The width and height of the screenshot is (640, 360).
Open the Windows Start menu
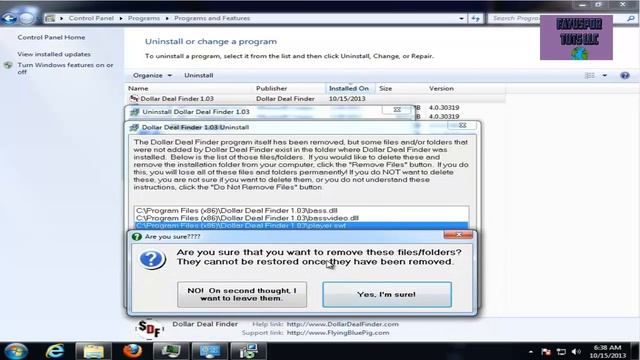pyautogui.click(x=16, y=351)
